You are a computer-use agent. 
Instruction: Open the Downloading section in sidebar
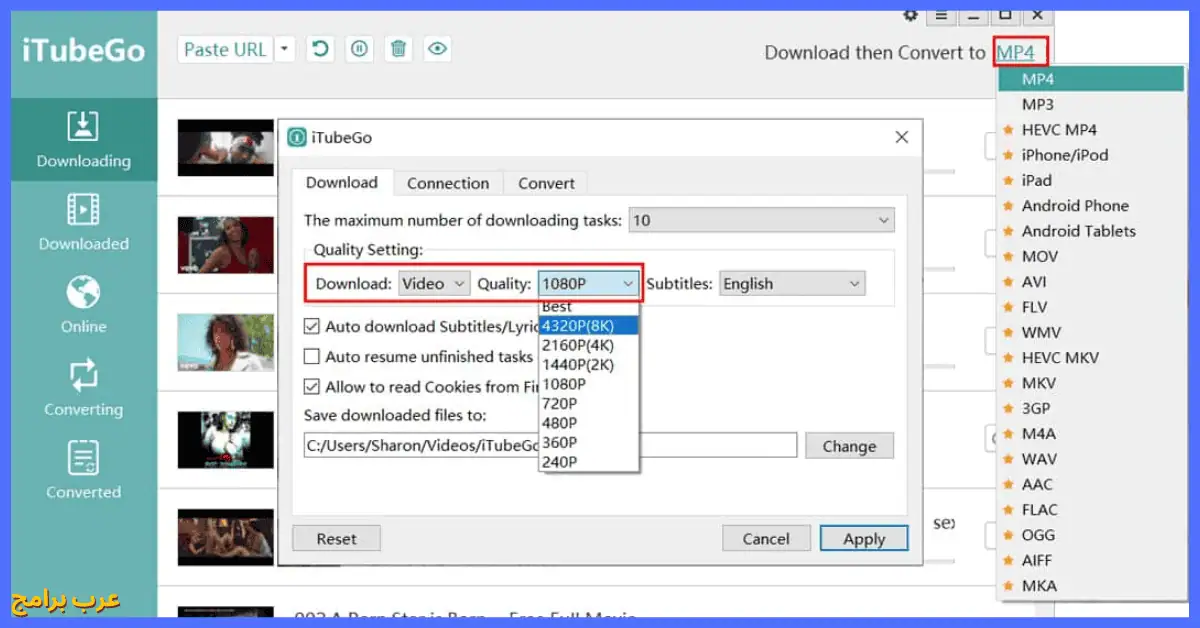[84, 140]
